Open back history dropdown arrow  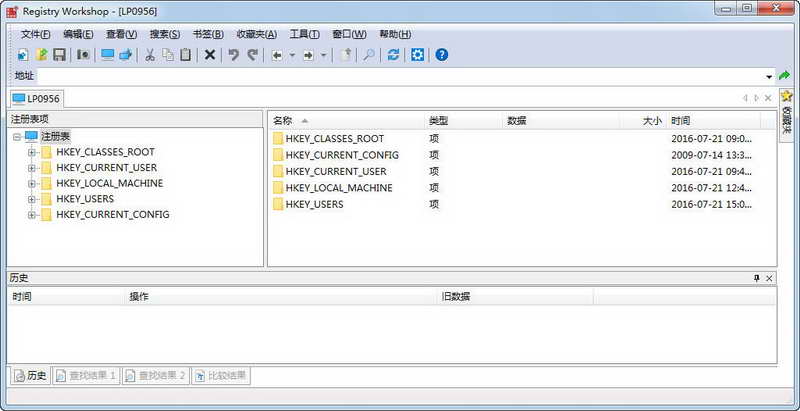(292, 55)
